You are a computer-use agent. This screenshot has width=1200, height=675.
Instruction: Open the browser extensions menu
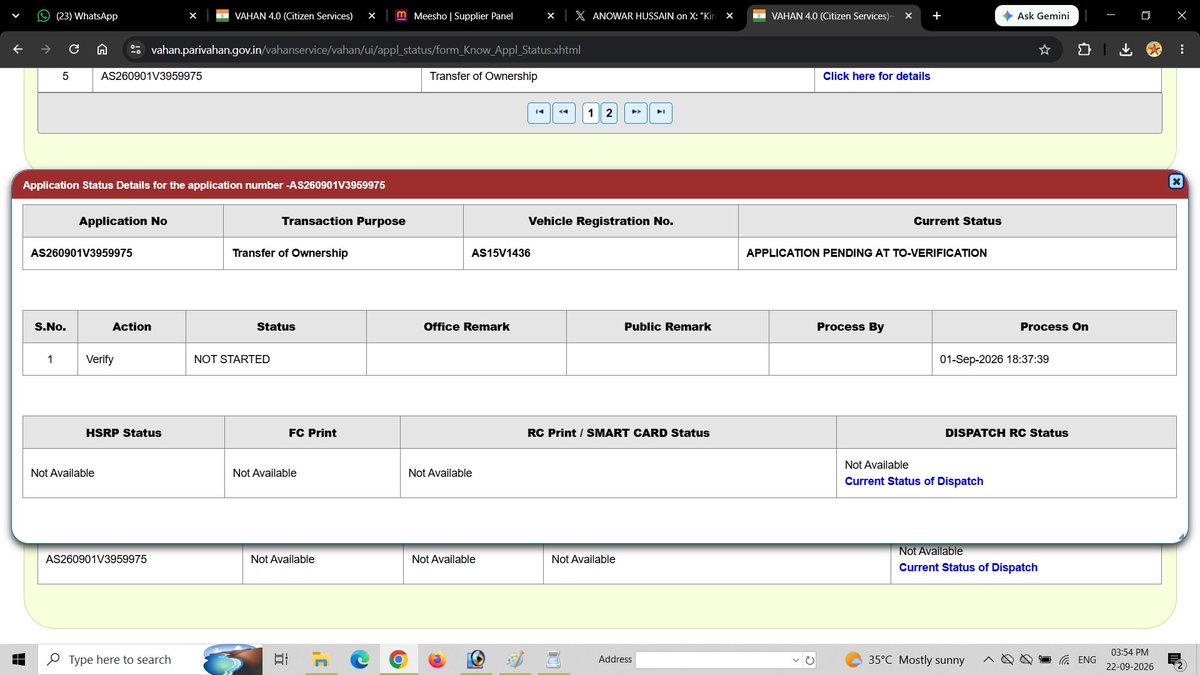1084,49
